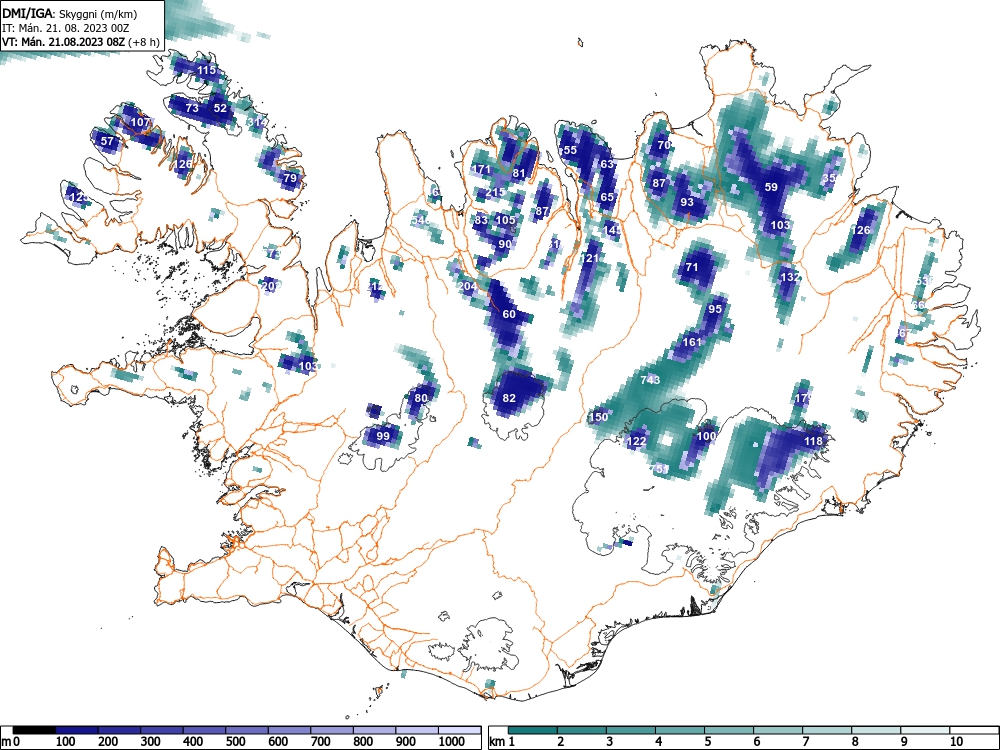
Task: Click the visibility value 71 on the map
Action: tap(692, 267)
